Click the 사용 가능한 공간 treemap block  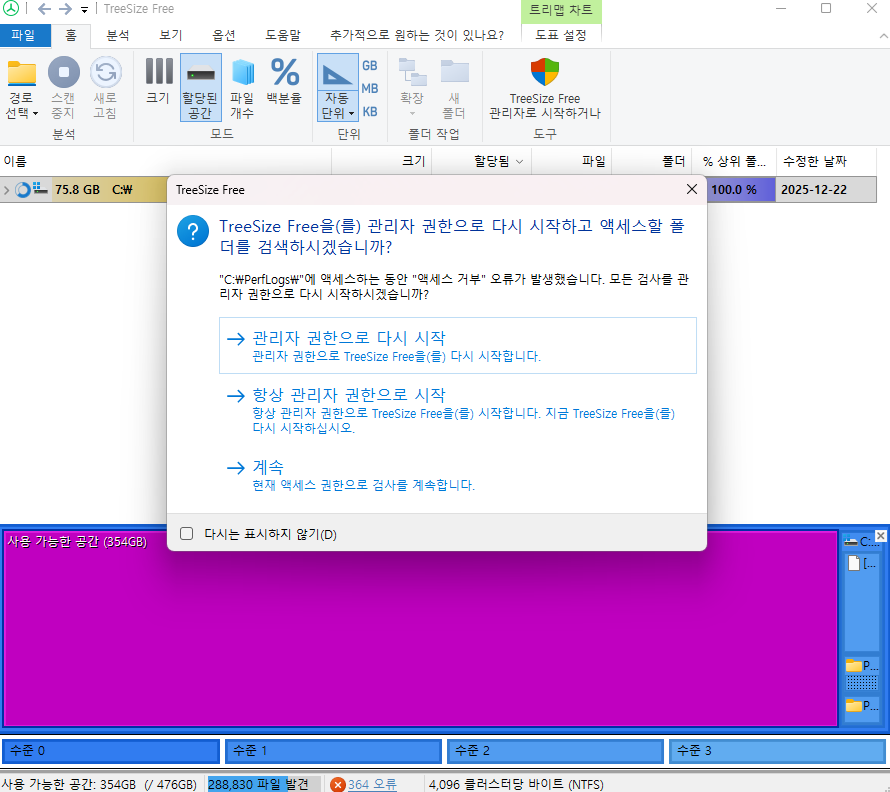point(420,628)
